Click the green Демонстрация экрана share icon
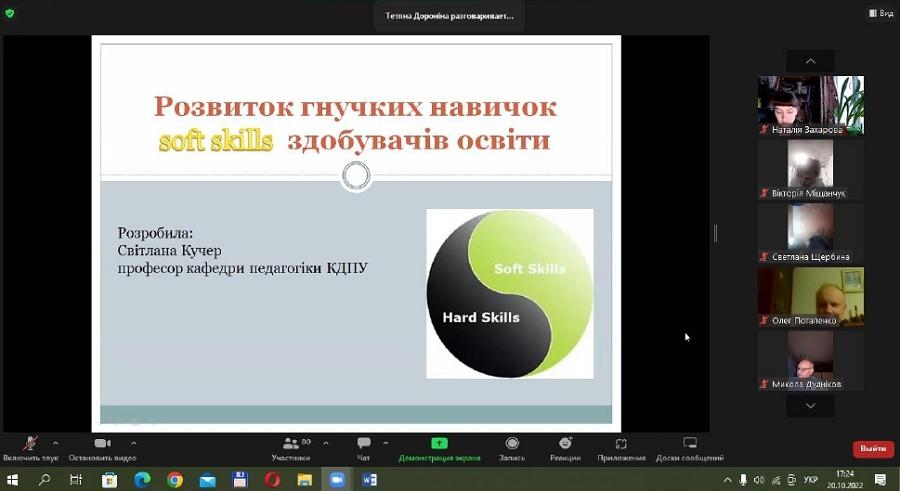The image size is (900, 491). tap(439, 444)
